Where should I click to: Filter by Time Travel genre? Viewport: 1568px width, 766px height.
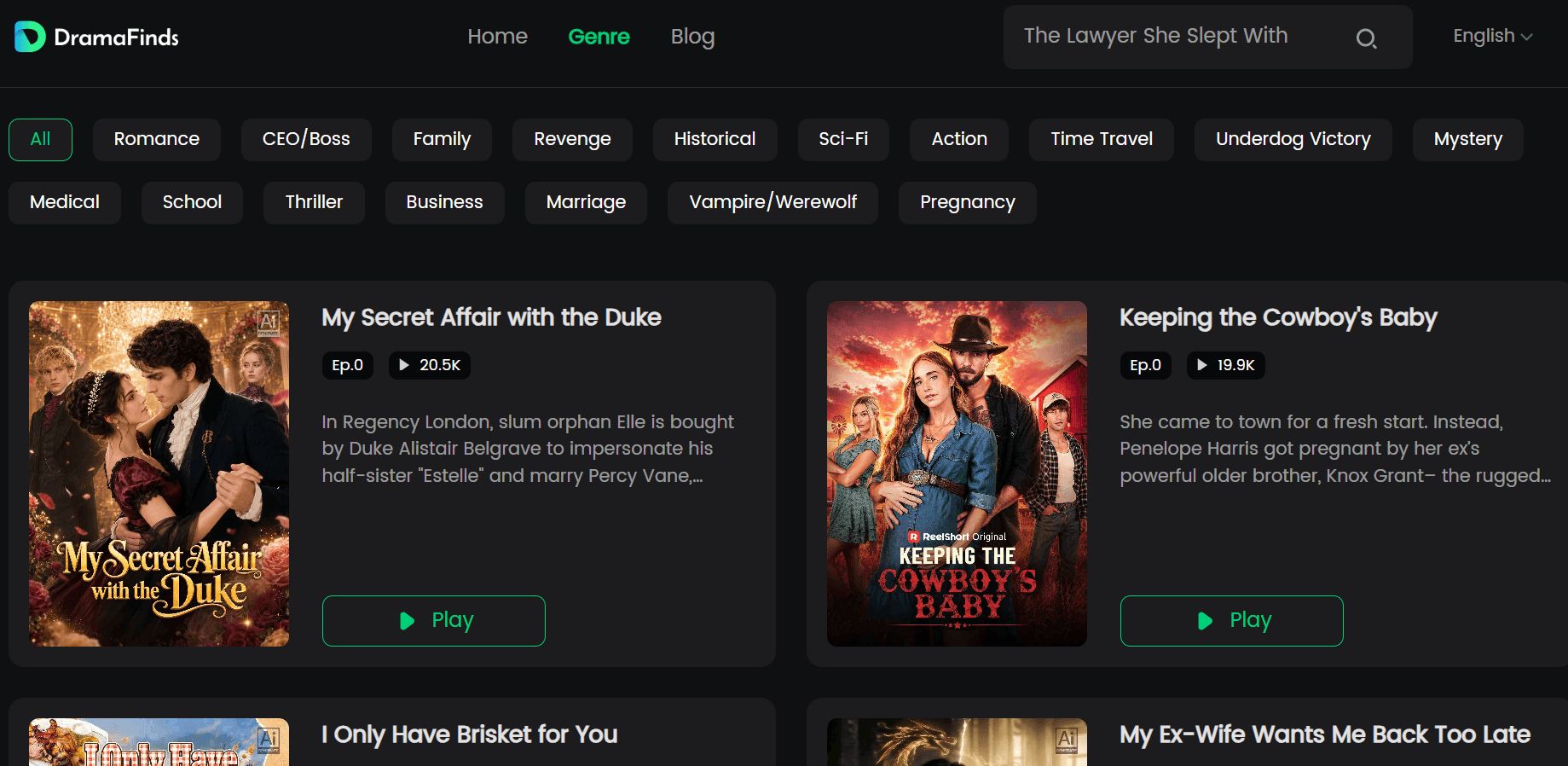pyautogui.click(x=1102, y=140)
